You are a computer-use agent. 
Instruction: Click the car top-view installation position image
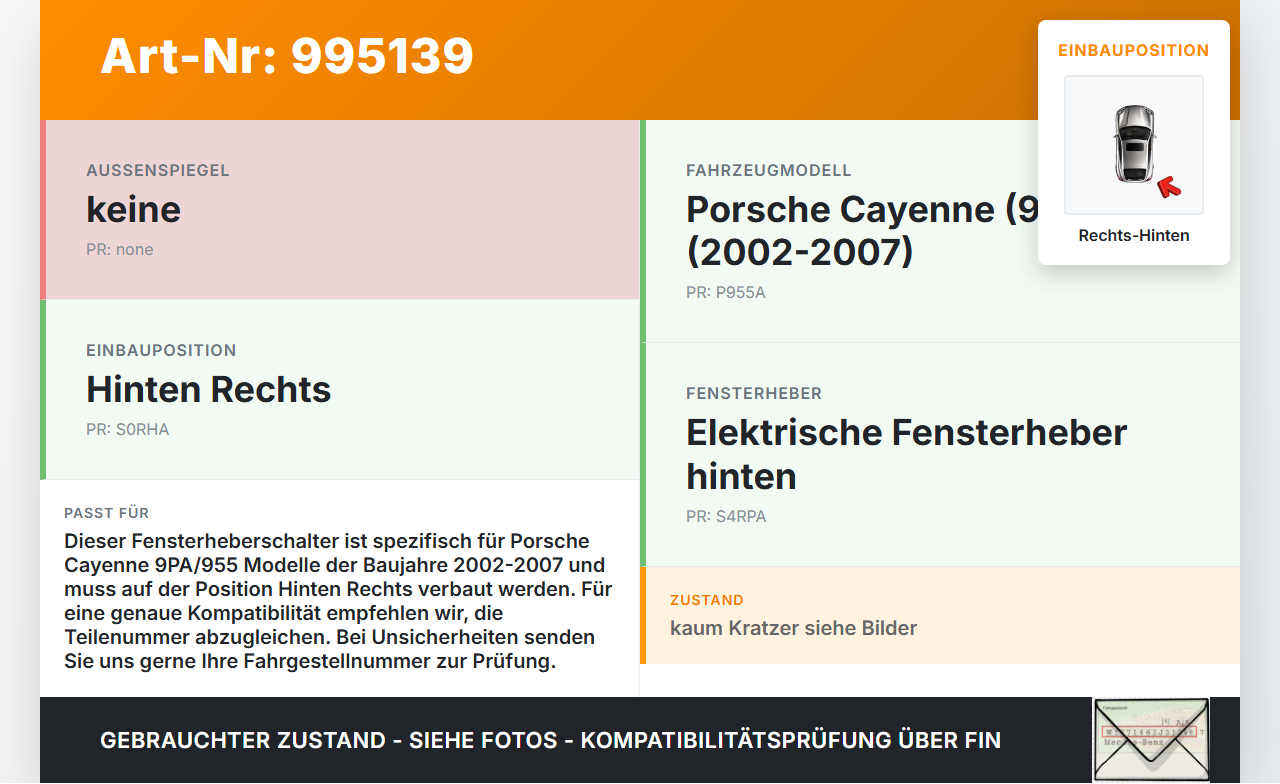pyautogui.click(x=1134, y=145)
